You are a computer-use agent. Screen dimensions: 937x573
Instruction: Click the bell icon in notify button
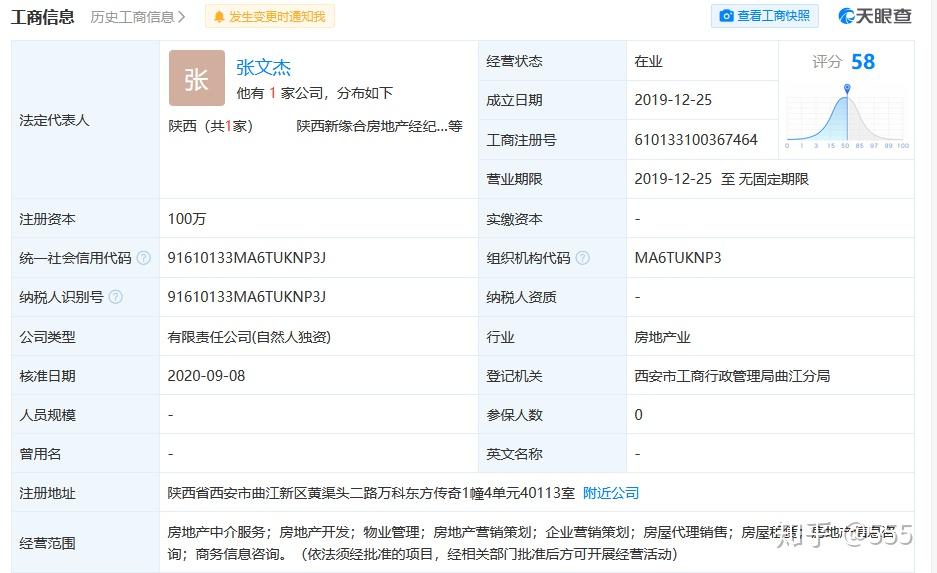(219, 17)
